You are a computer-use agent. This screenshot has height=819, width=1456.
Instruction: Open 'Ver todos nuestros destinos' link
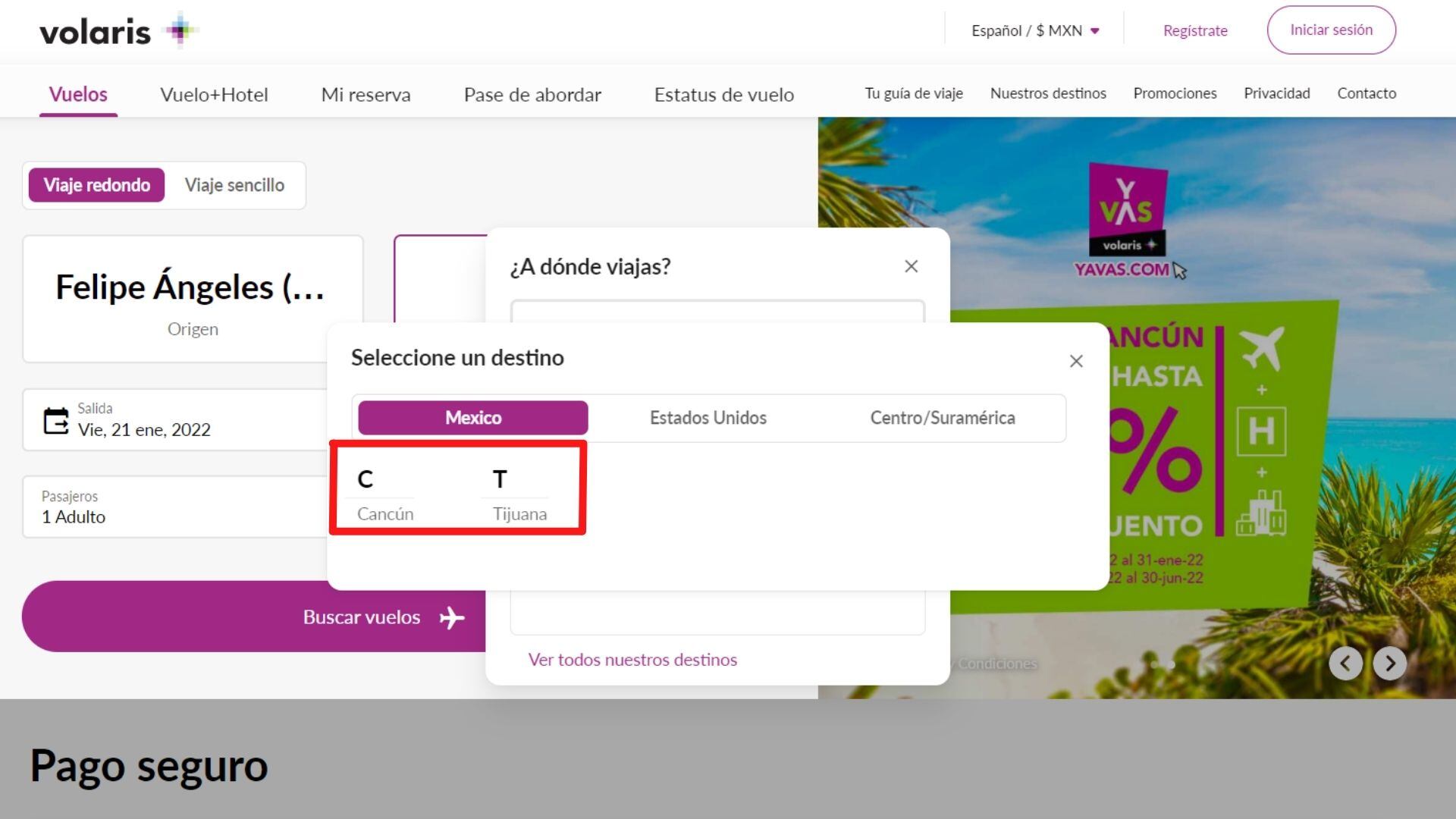[x=632, y=660]
